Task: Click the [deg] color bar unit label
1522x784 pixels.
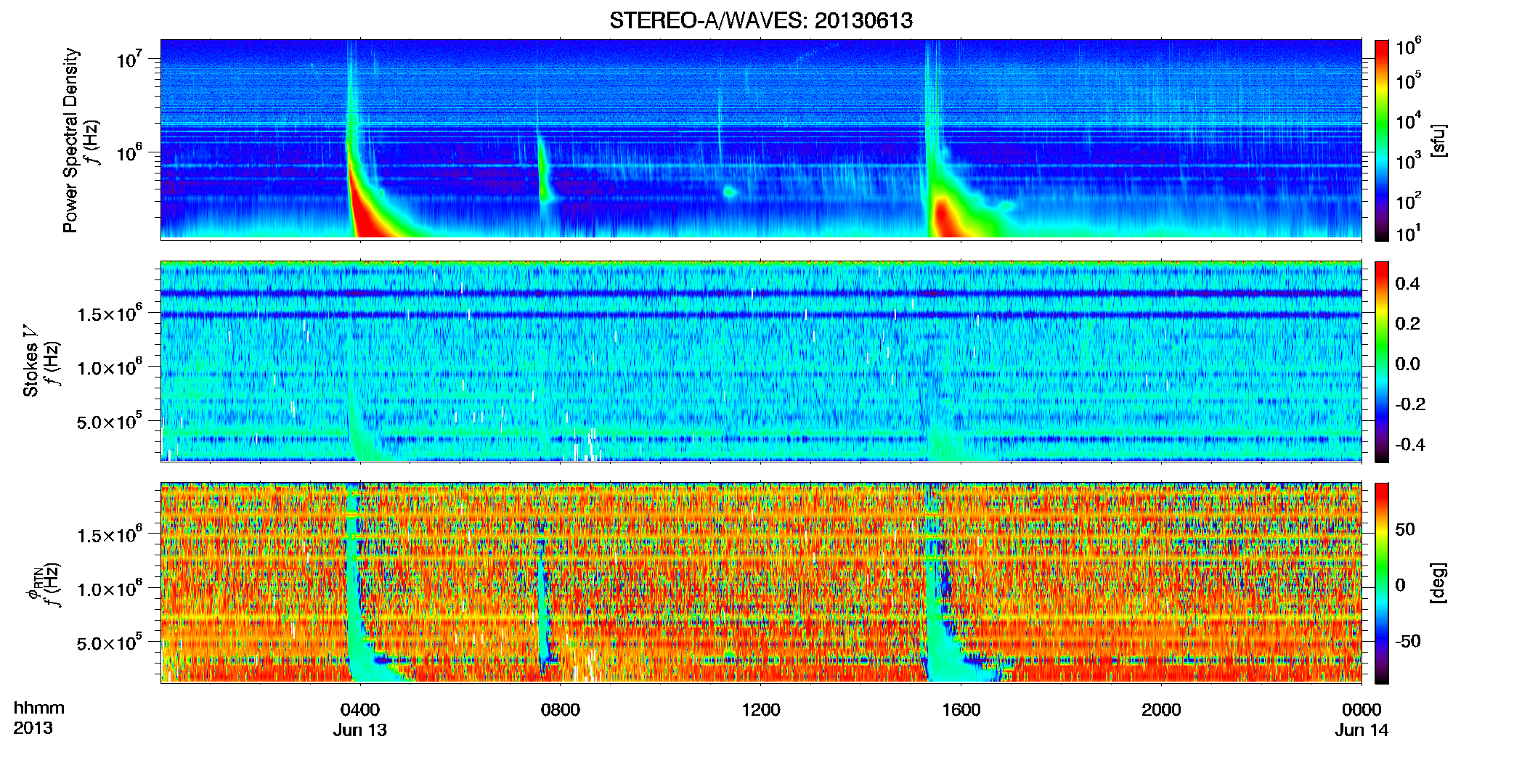Action: pyautogui.click(x=1438, y=583)
